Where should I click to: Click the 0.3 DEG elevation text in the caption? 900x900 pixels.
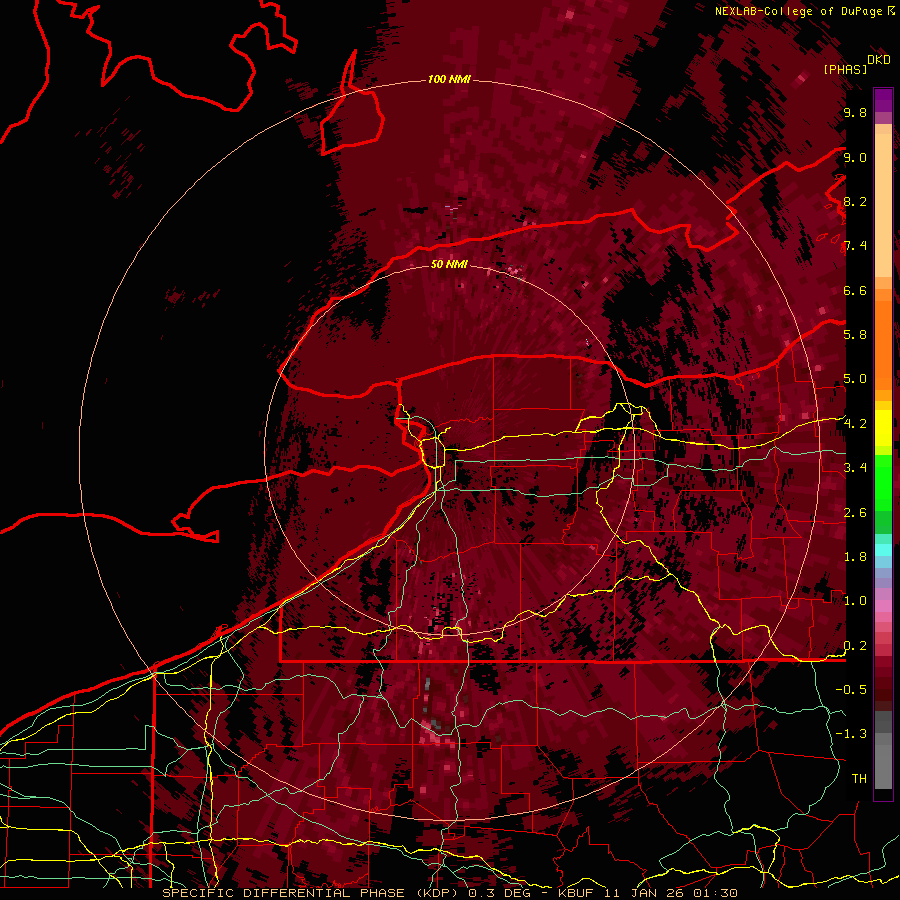tap(502, 893)
